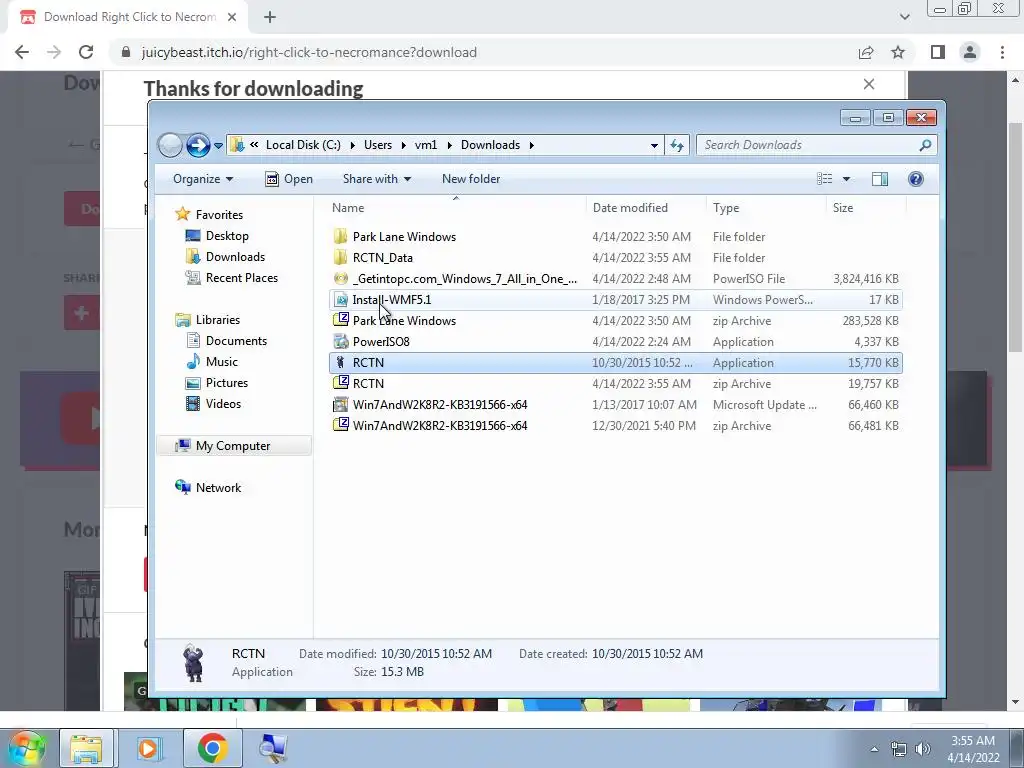The image size is (1024, 768).
Task: Click the 3,824,416 KB size cell
Action: [x=865, y=279]
